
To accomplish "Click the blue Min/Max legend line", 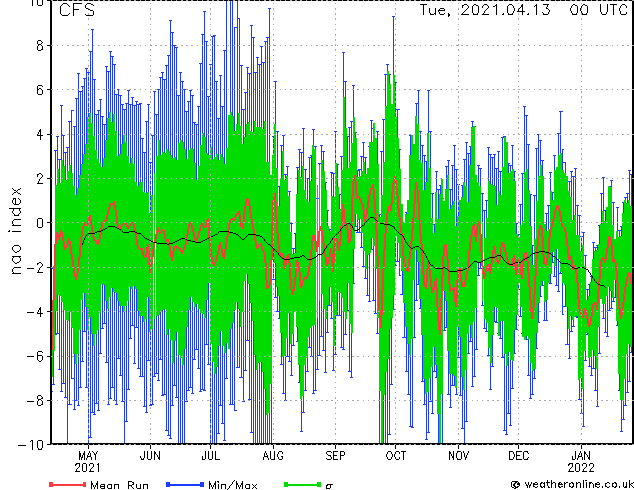I will coord(185,484).
